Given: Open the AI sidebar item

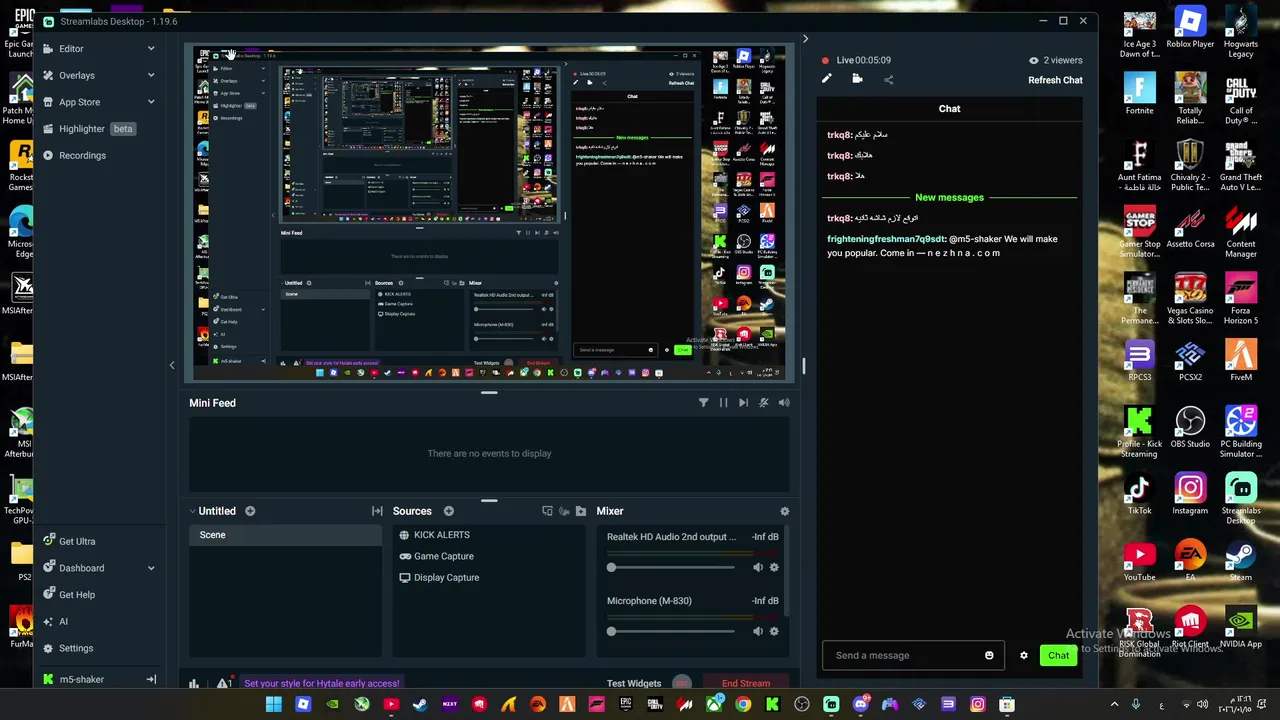Looking at the screenshot, I should pos(63,621).
